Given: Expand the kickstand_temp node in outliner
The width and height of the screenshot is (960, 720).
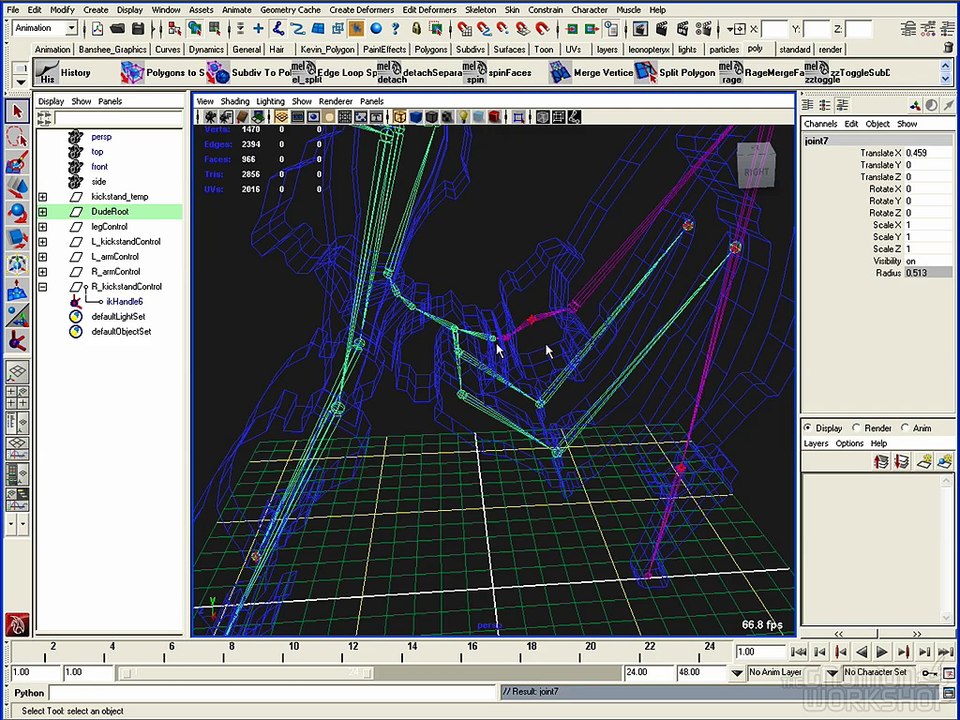Looking at the screenshot, I should (x=43, y=197).
